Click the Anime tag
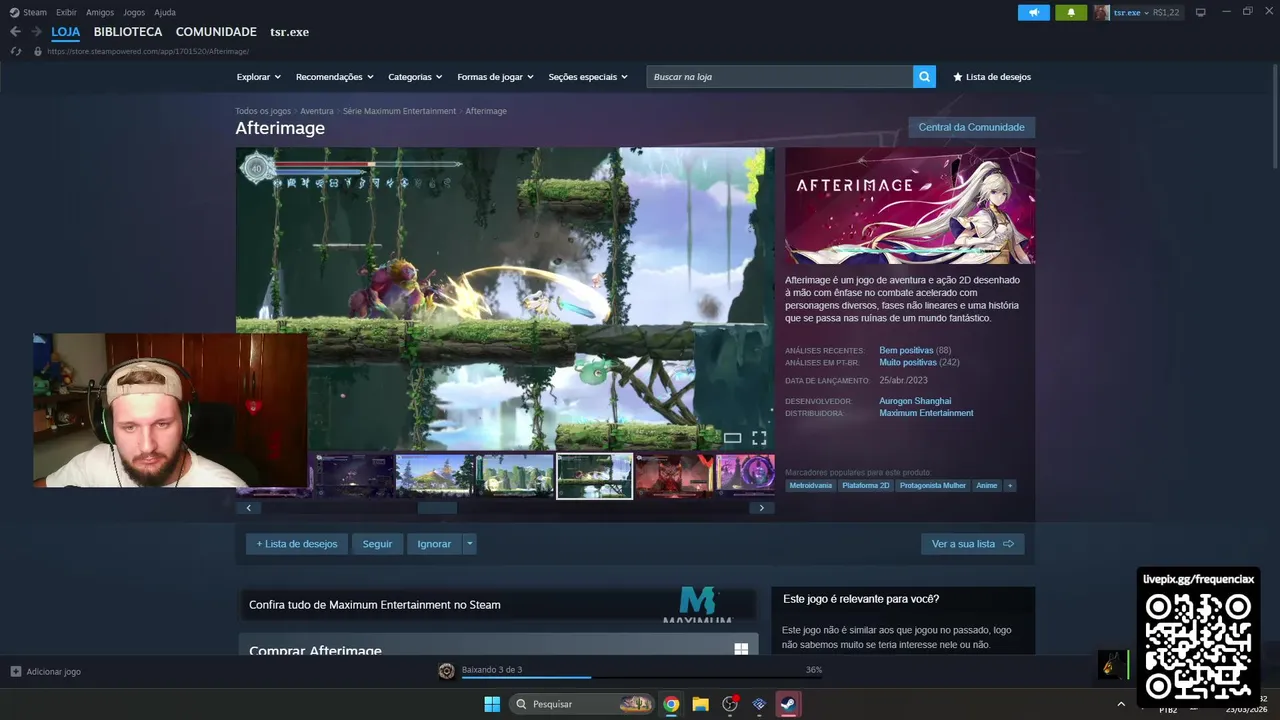 986,485
